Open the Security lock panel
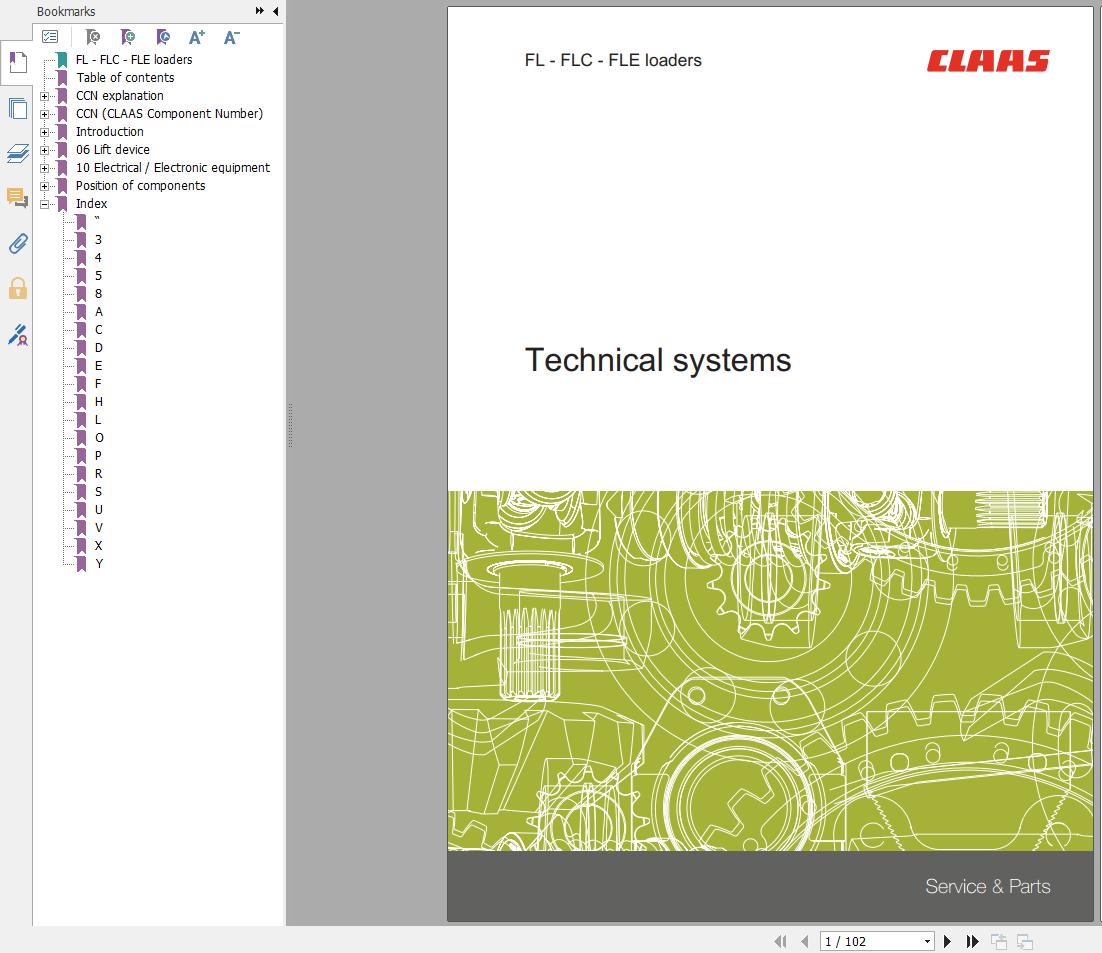This screenshot has height=953, width=1102. 17,289
